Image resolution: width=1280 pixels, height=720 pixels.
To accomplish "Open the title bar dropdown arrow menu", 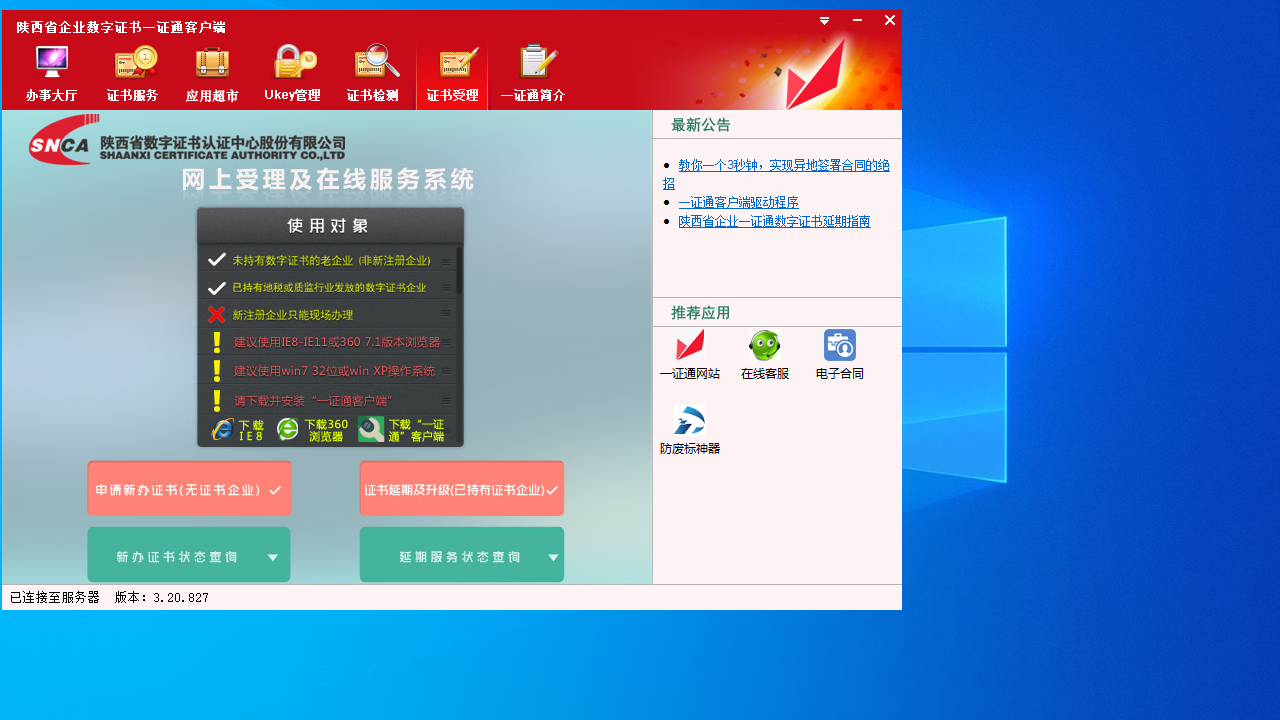I will (x=823, y=20).
